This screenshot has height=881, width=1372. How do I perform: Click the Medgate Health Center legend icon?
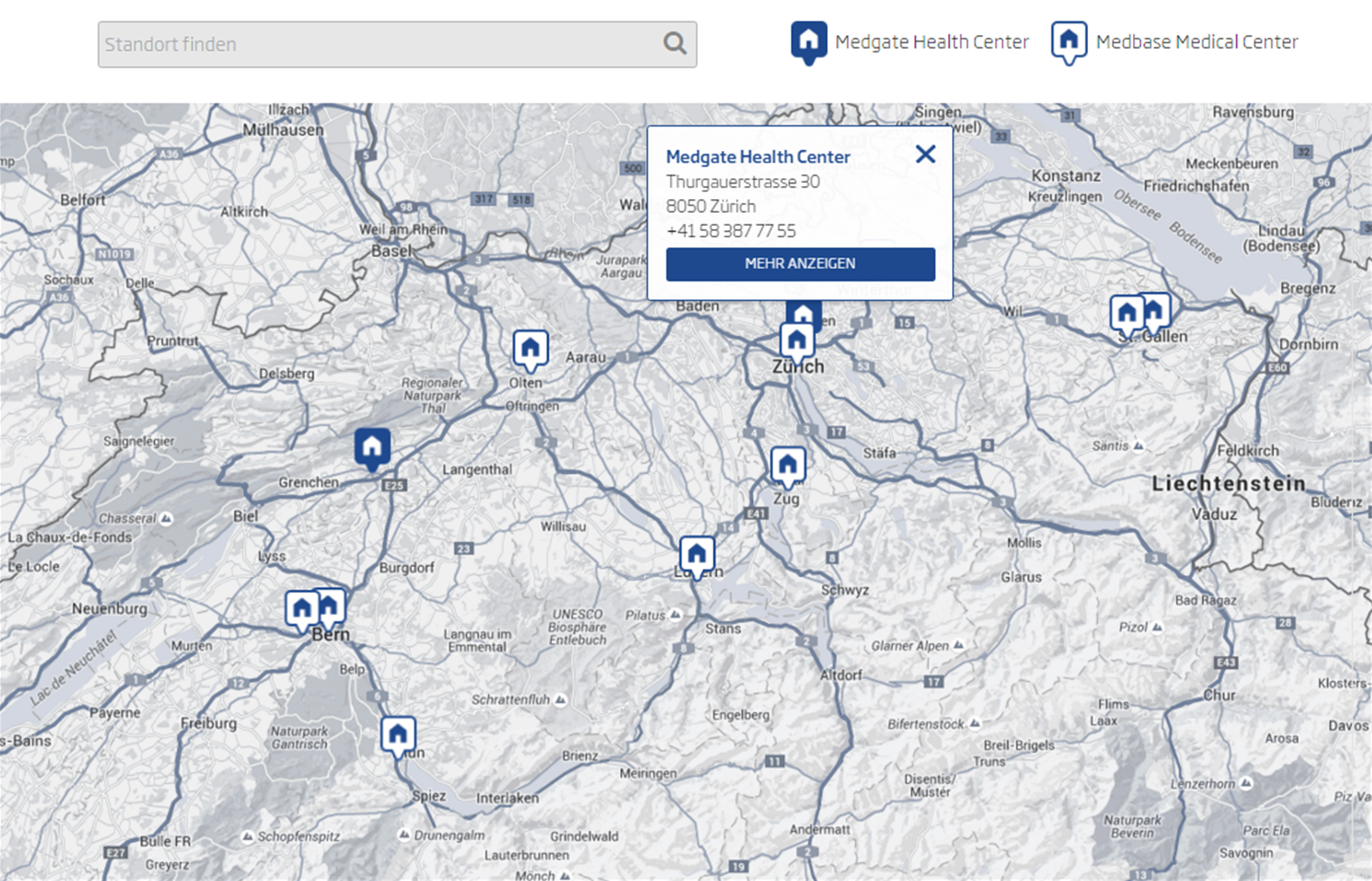(808, 42)
